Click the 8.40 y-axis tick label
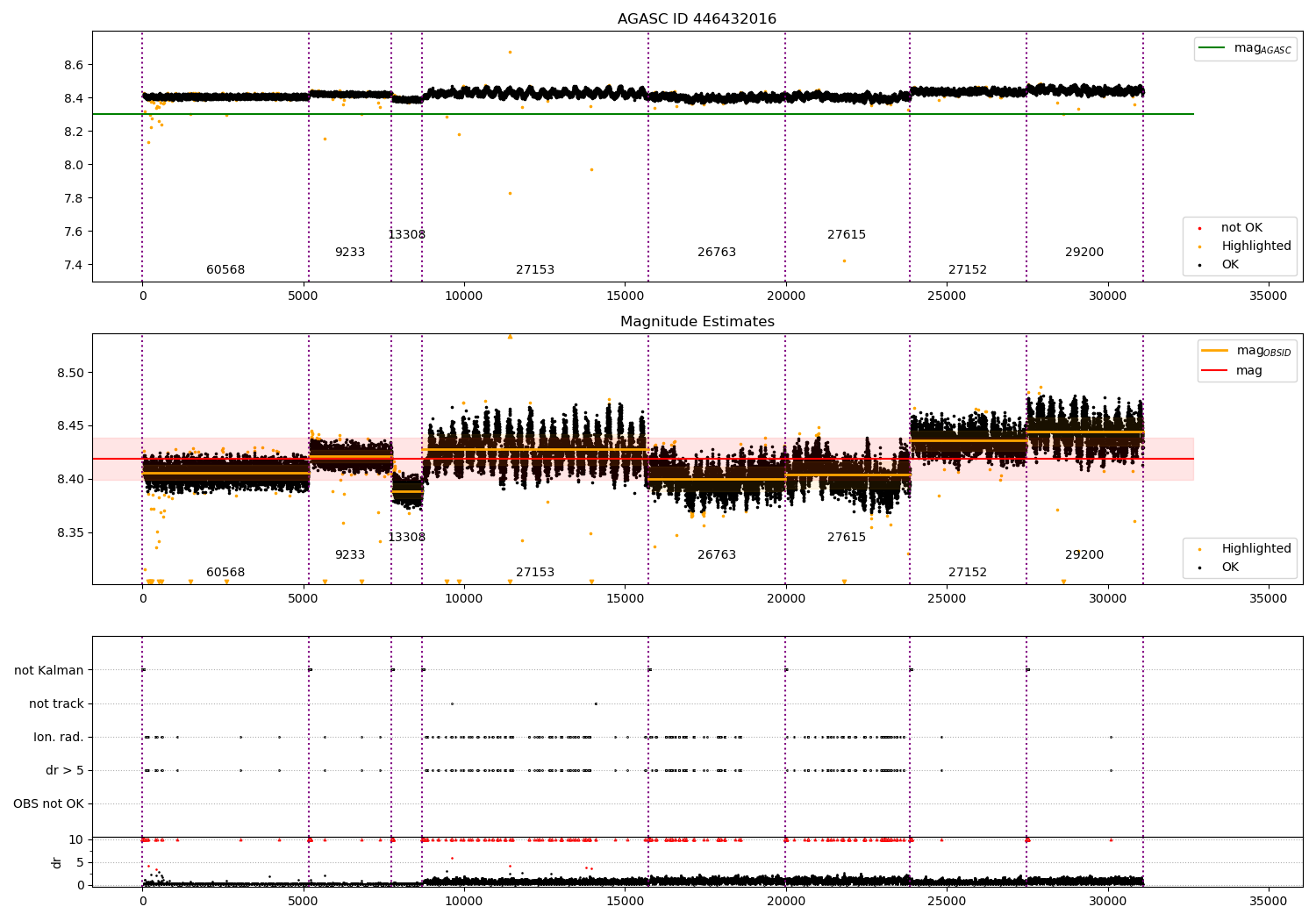Image resolution: width=1316 pixels, height=921 pixels. tap(70, 480)
